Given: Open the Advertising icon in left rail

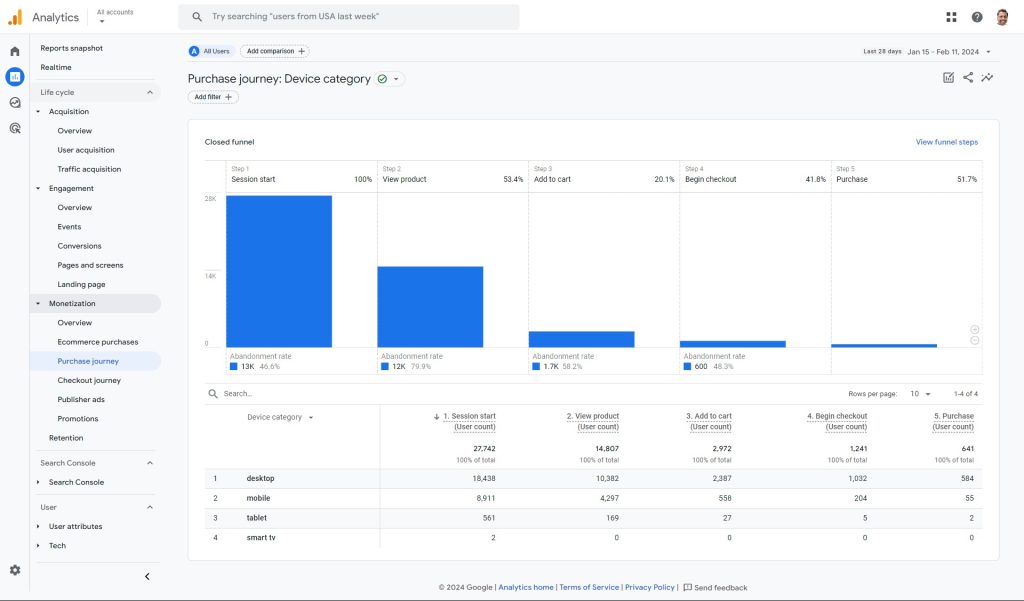Looking at the screenshot, I should point(14,128).
